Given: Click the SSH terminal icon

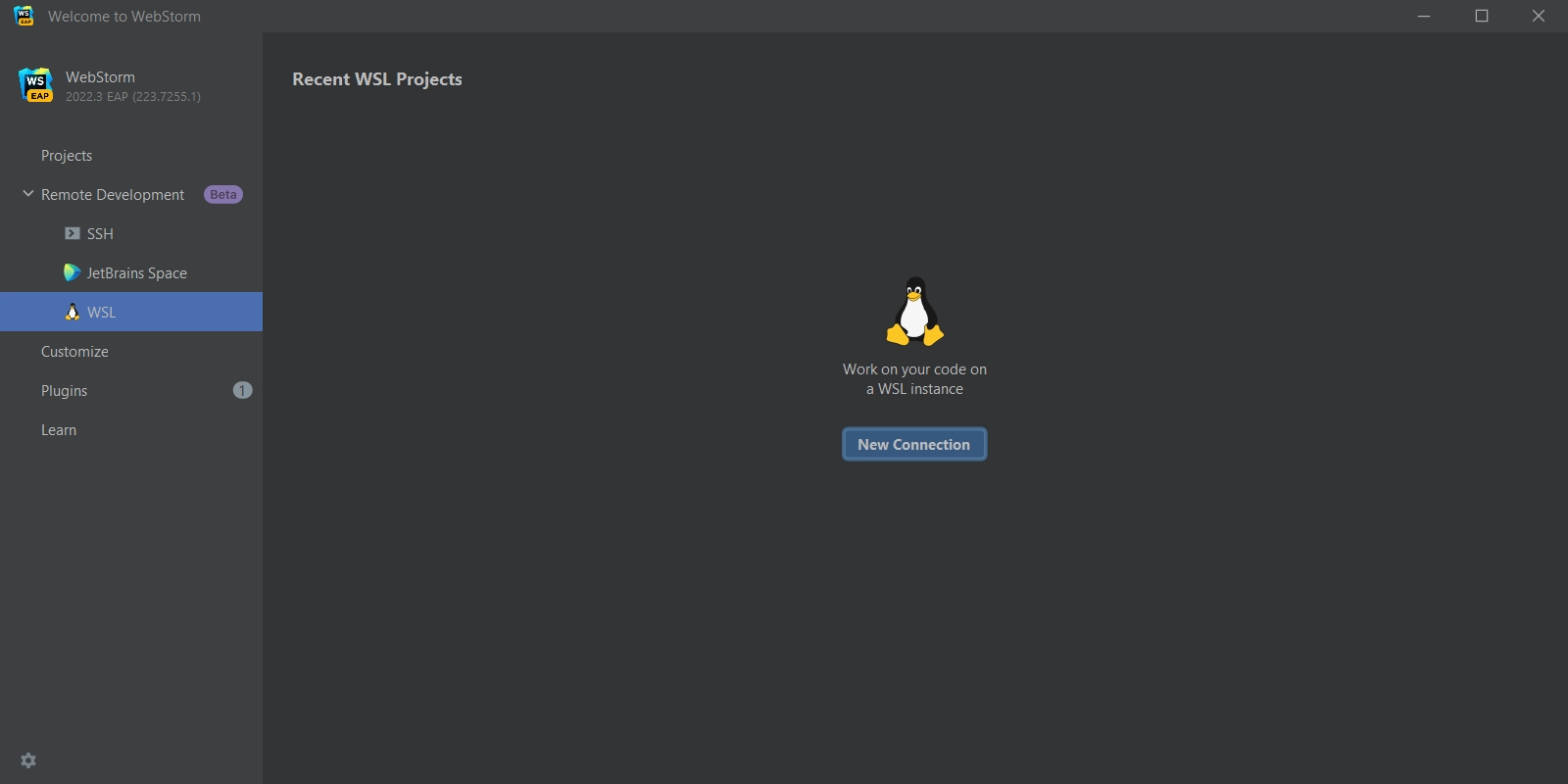Looking at the screenshot, I should [x=73, y=233].
